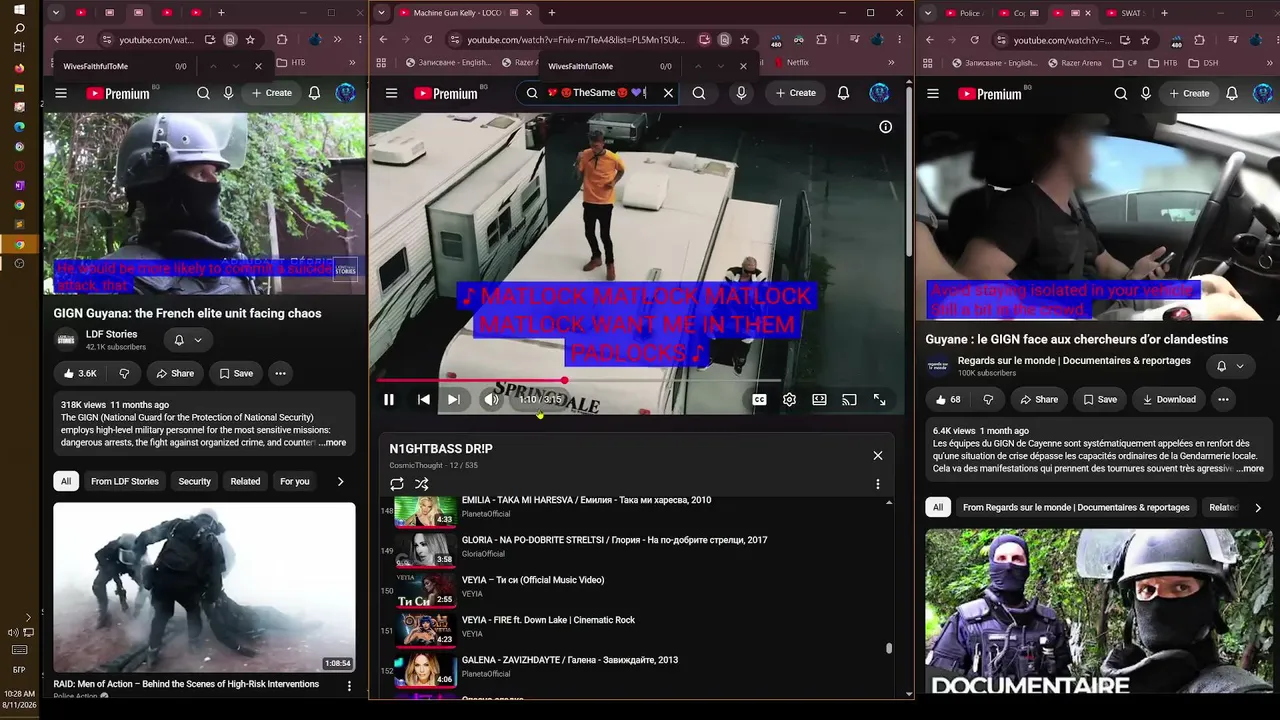Open notifications bell in right window
Viewport: 1280px width, 720px height.
pos(1232,93)
